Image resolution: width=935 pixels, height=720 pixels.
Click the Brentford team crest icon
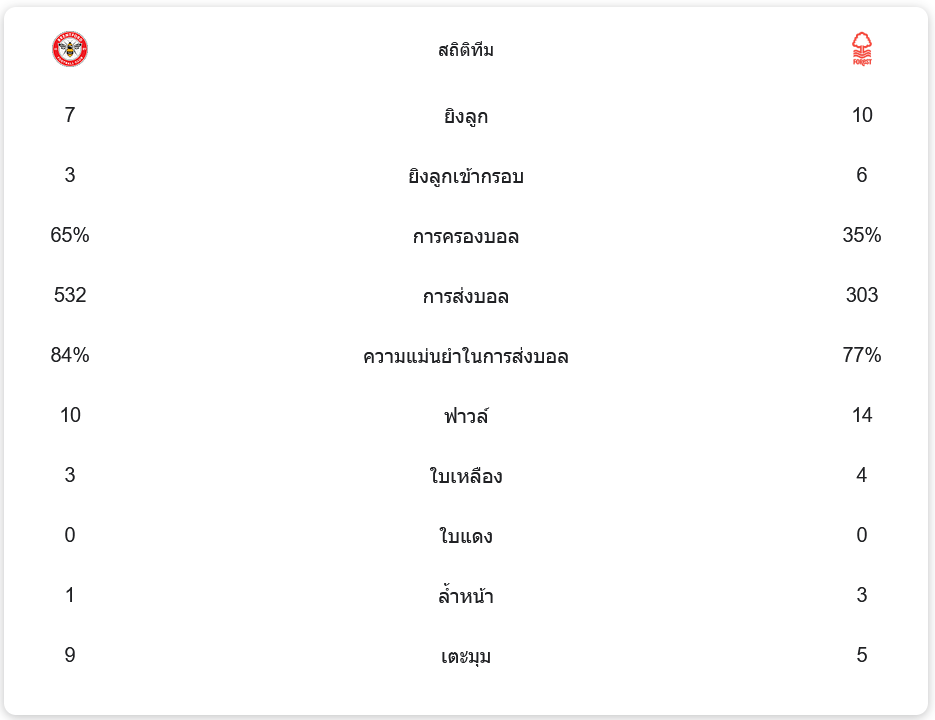tap(70, 49)
